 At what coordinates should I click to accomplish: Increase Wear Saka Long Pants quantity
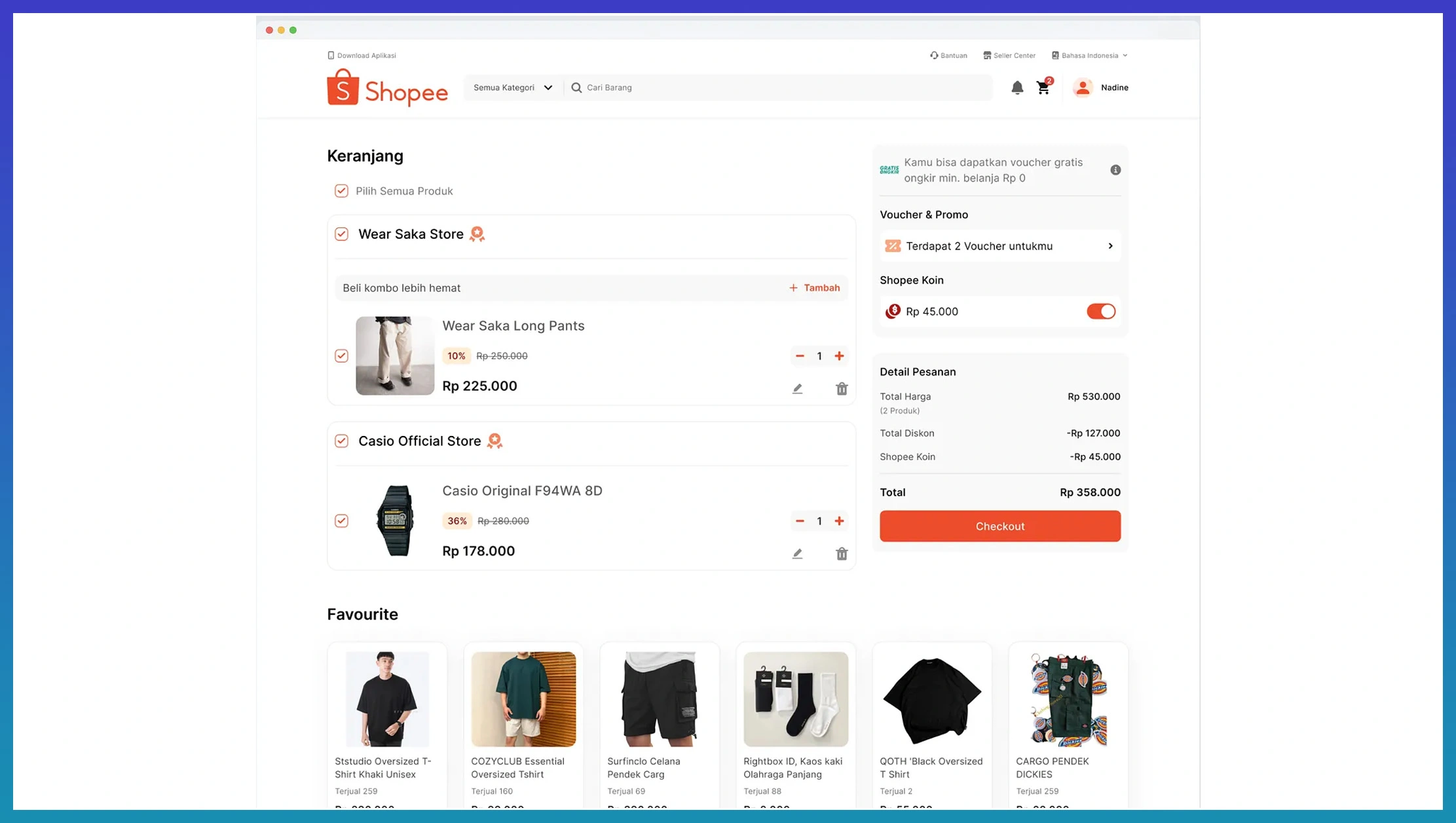click(839, 356)
